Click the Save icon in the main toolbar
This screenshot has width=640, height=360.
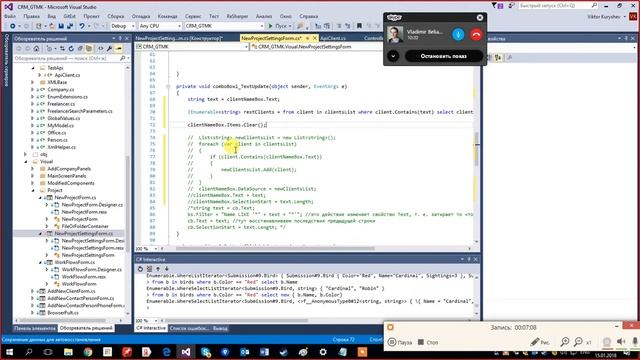[61, 26]
